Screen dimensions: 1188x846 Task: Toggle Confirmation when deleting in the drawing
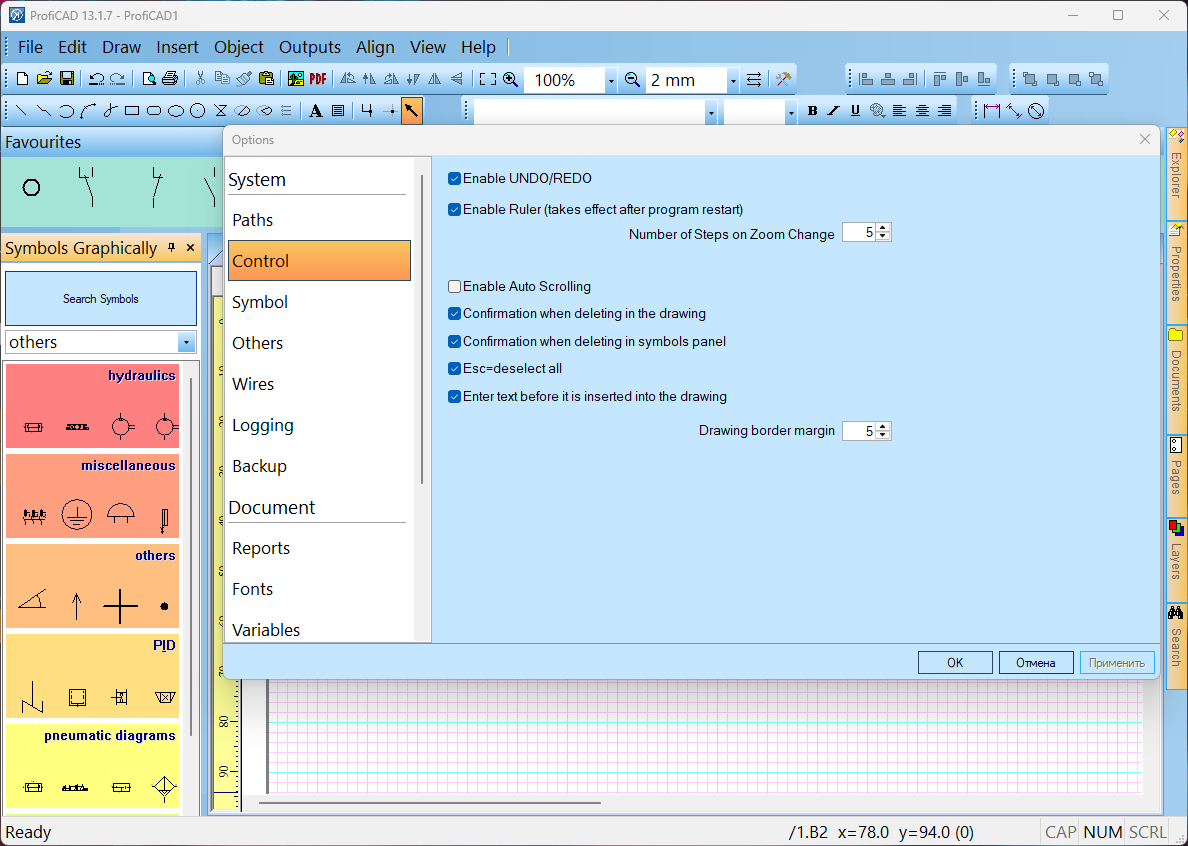tap(455, 314)
